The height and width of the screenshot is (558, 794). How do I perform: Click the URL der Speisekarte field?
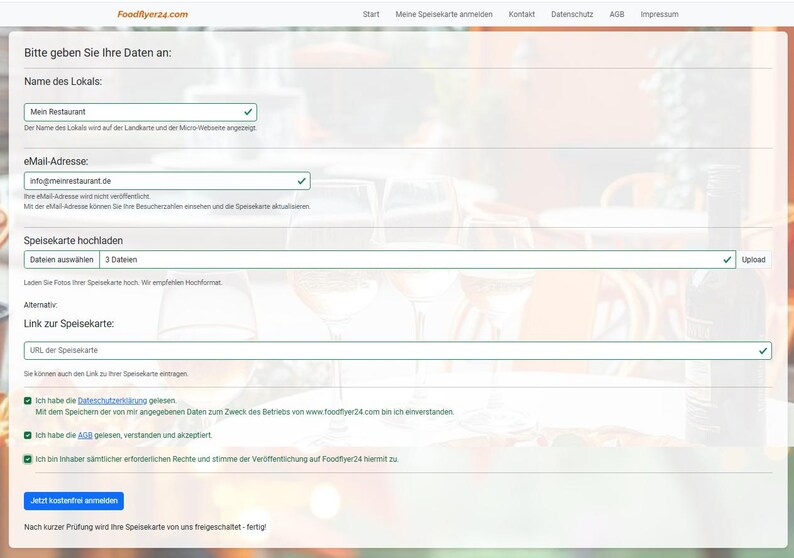coord(398,350)
